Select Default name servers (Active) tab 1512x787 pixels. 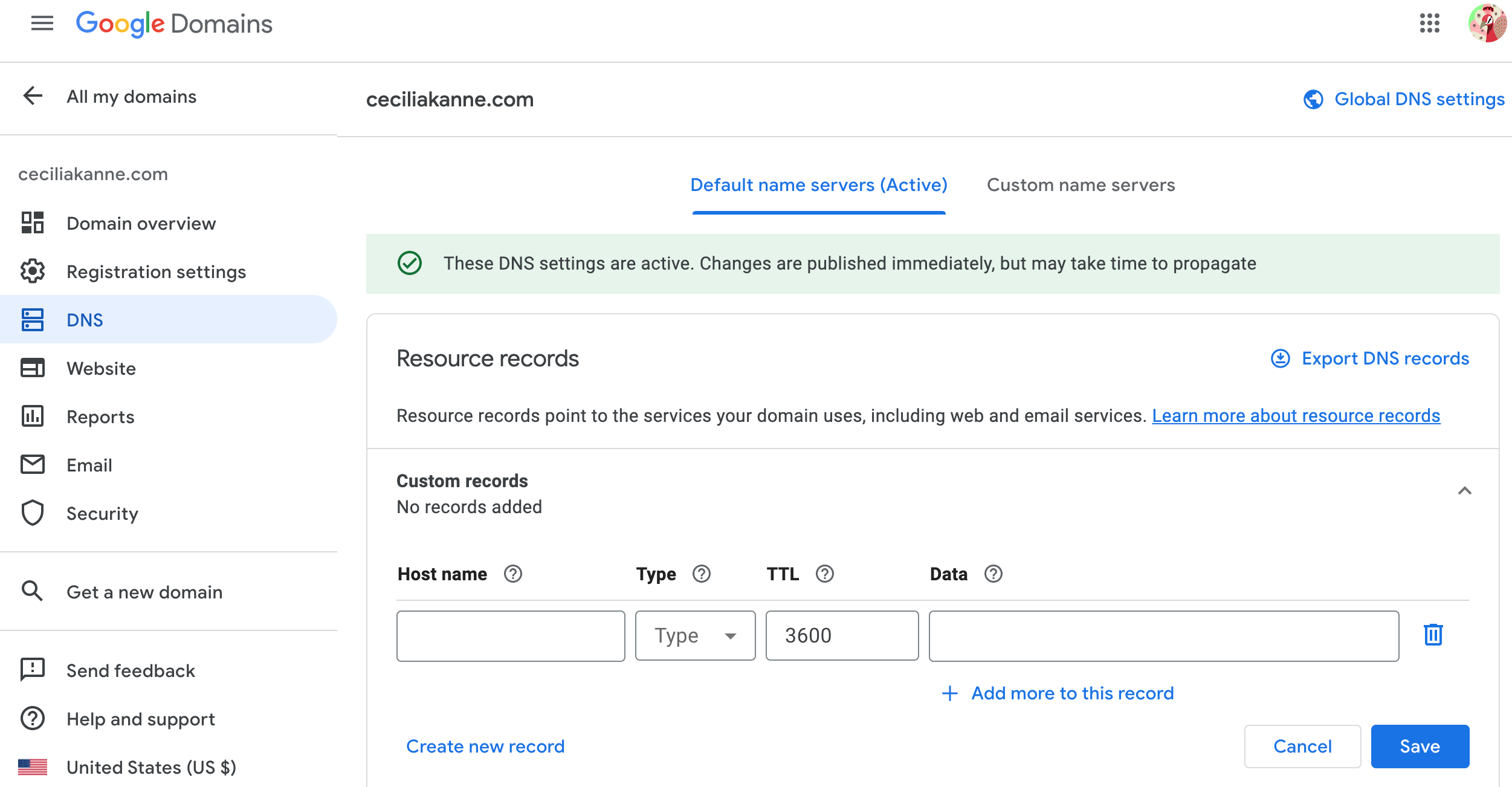point(818,185)
